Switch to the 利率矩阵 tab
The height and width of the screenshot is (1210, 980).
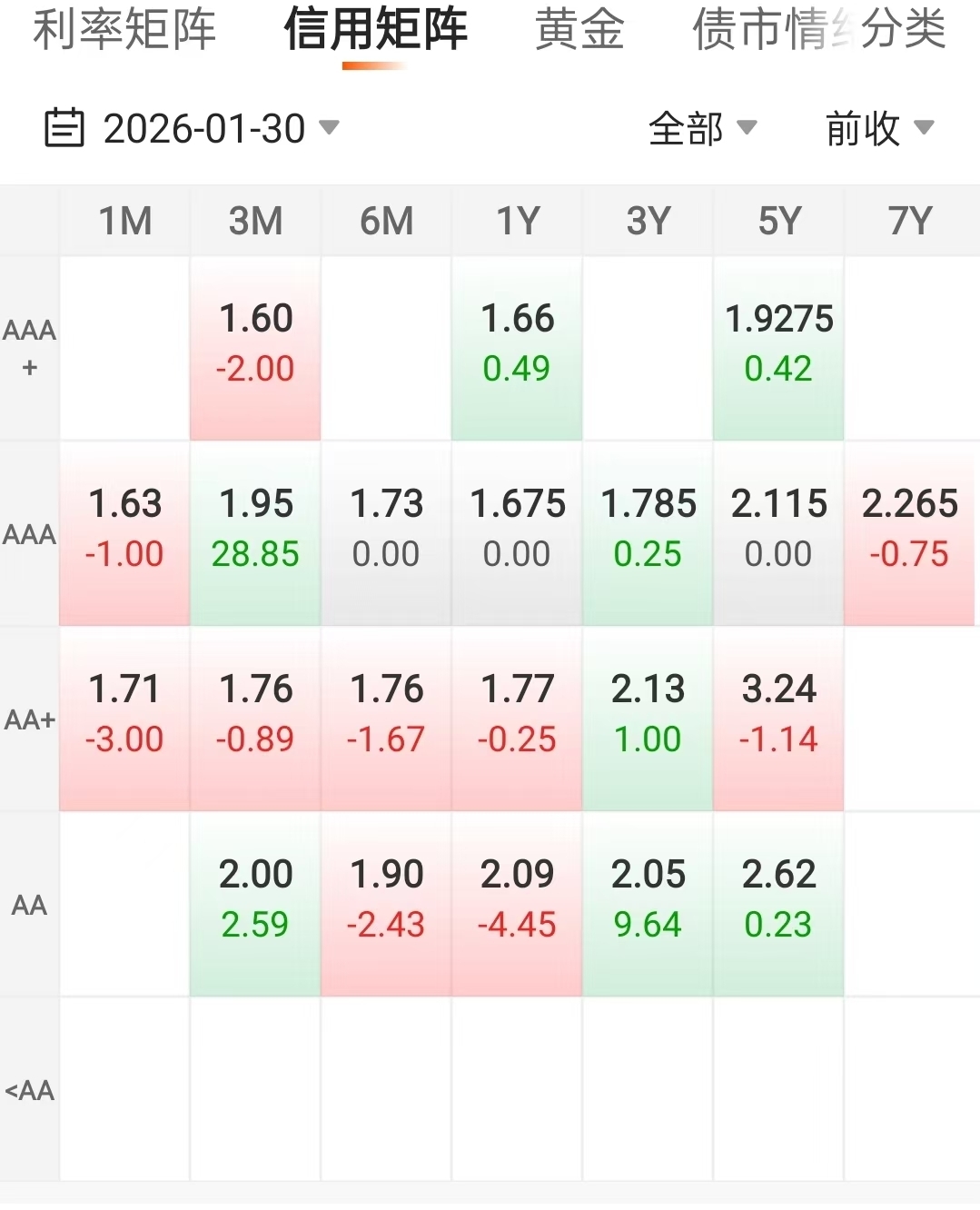point(124,30)
